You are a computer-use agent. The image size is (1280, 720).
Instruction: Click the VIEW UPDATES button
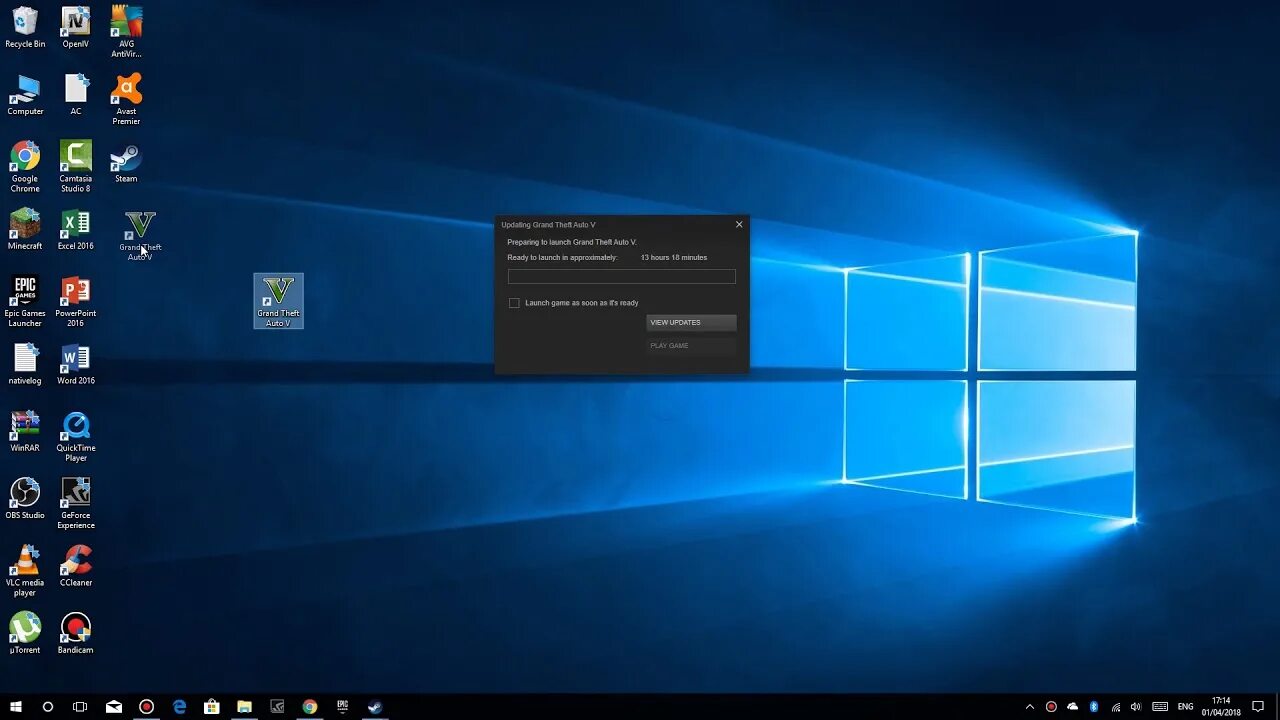coord(691,322)
